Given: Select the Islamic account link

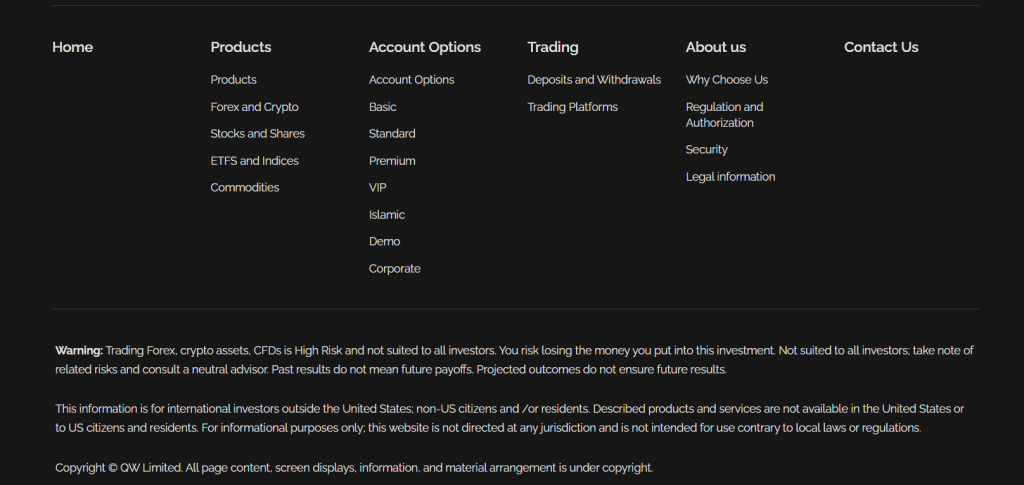Looking at the screenshot, I should [386, 215].
